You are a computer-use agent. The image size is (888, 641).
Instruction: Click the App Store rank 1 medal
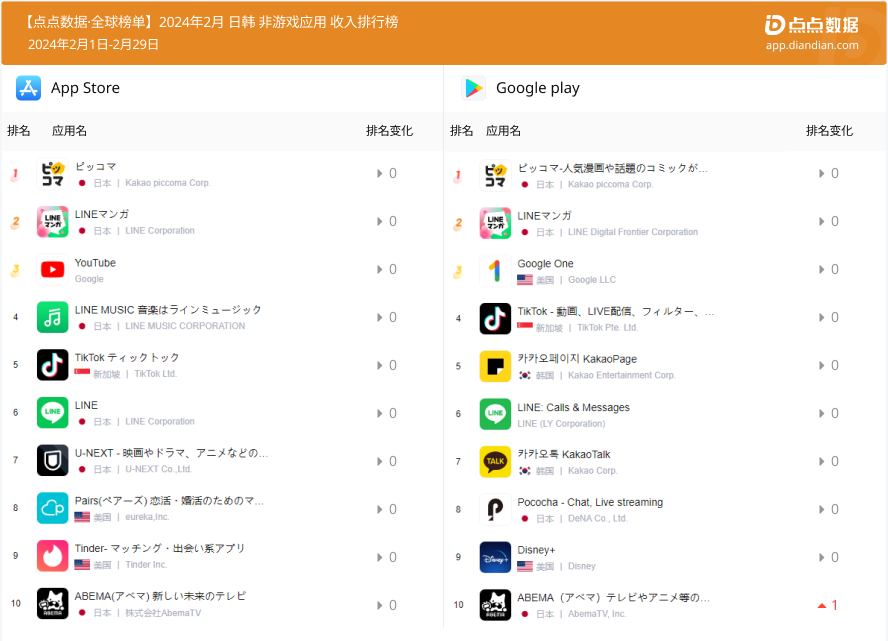point(15,175)
